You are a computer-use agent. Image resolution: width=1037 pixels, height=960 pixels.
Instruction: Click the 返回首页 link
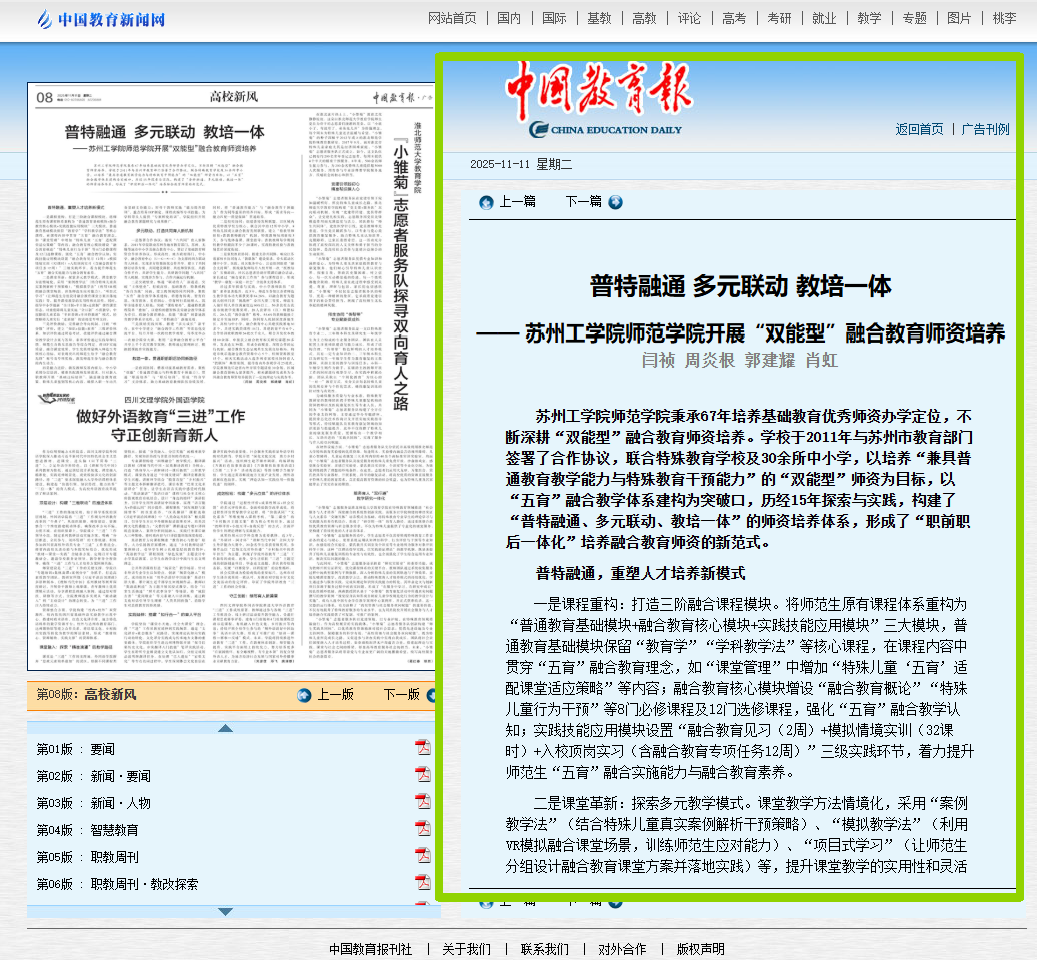[919, 129]
